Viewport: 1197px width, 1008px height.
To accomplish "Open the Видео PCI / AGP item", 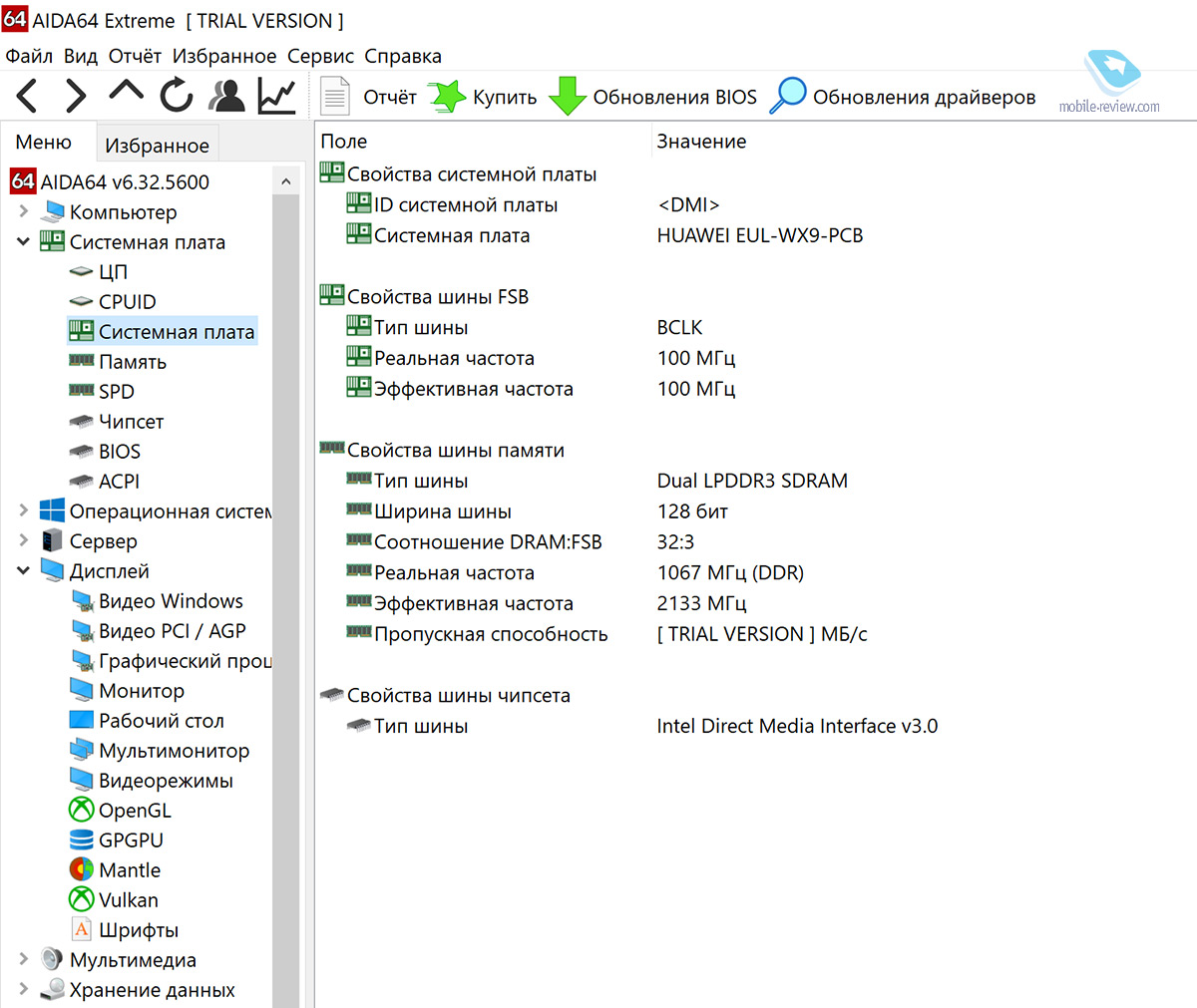I will (x=158, y=630).
